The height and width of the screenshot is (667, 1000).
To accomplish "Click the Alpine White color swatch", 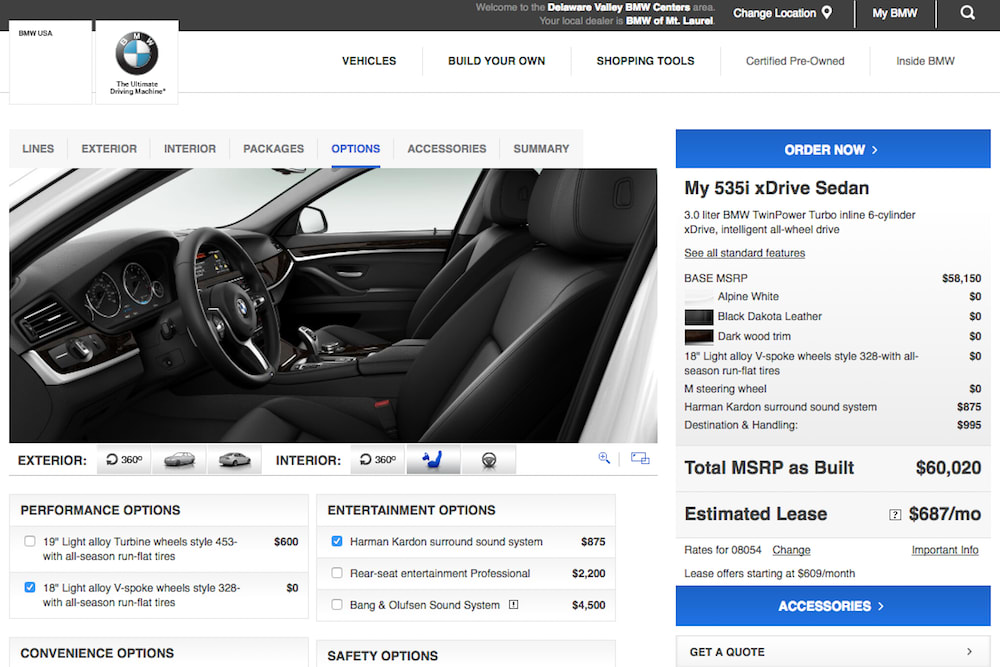I will click(x=699, y=297).
